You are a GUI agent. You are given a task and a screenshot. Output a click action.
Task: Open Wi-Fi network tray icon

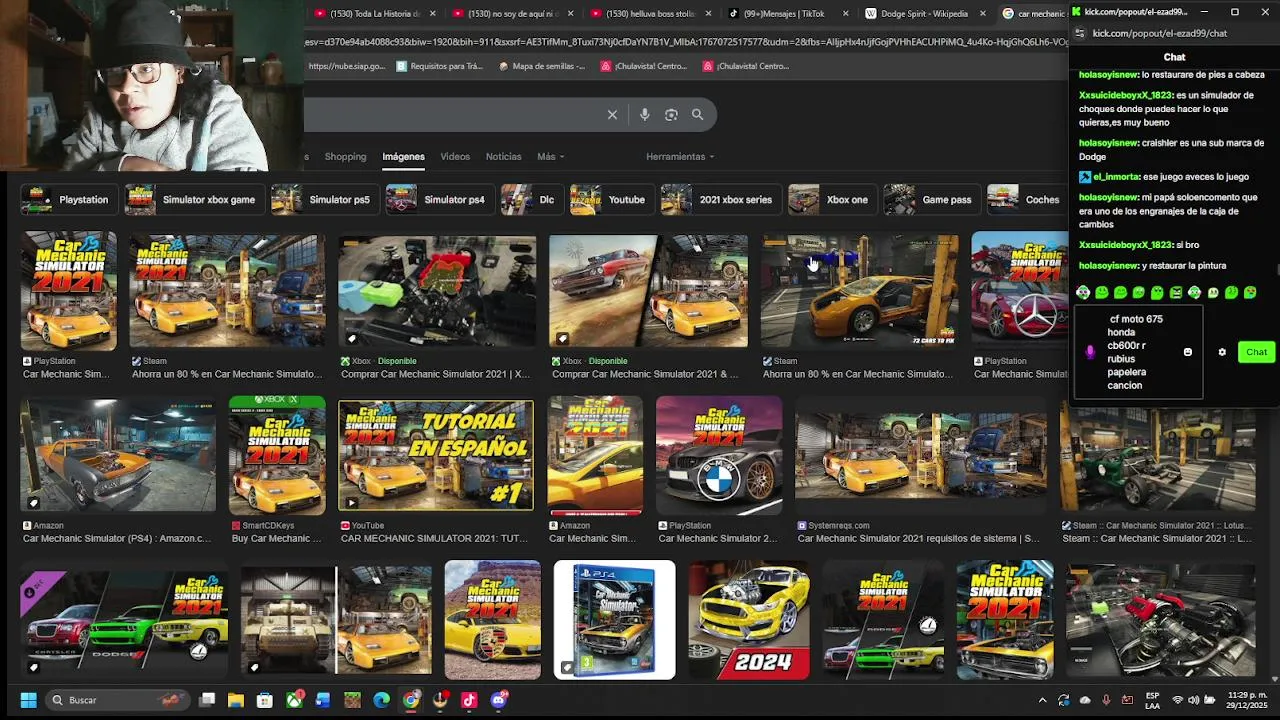click(x=1177, y=700)
